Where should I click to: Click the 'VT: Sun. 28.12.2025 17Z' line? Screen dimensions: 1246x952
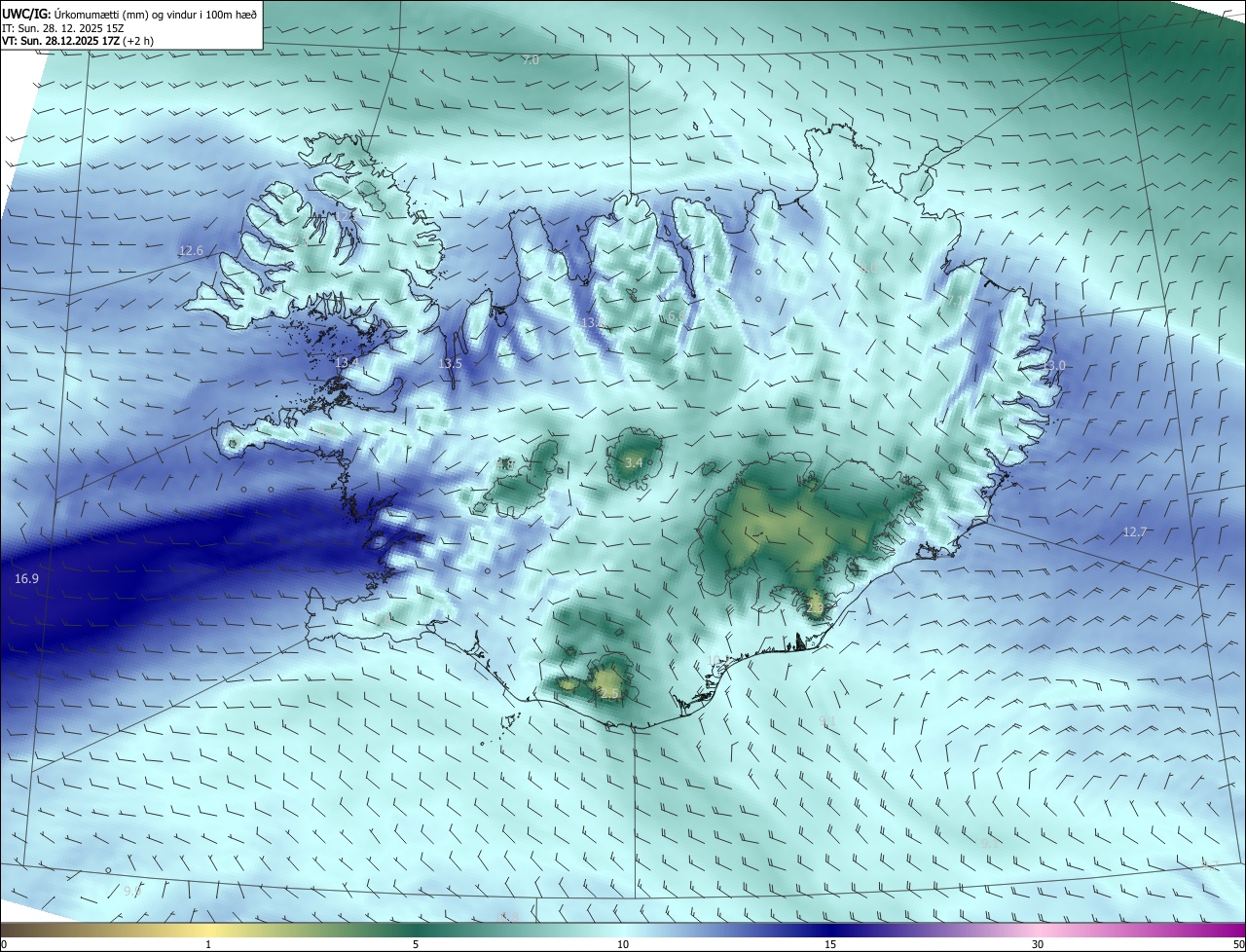pyautogui.click(x=77, y=41)
